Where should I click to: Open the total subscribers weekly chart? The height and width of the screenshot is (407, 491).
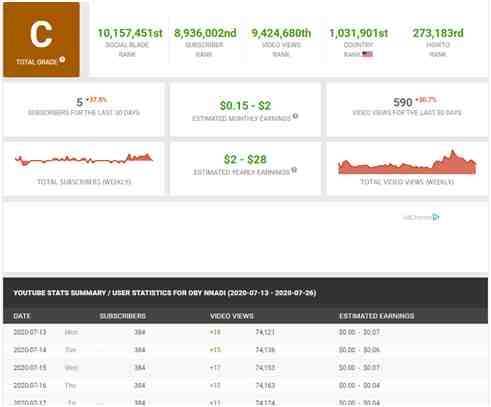[83, 159]
